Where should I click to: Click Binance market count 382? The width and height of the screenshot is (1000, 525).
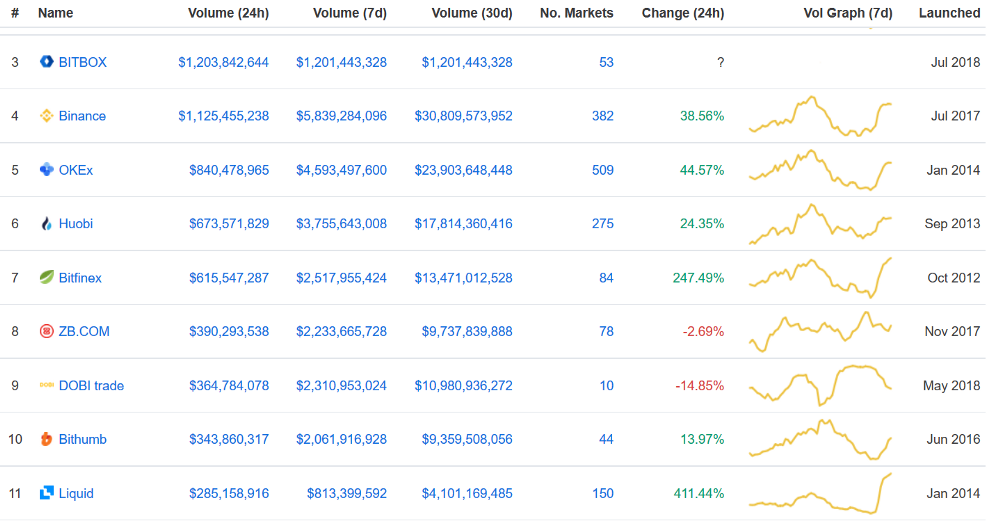pos(603,116)
